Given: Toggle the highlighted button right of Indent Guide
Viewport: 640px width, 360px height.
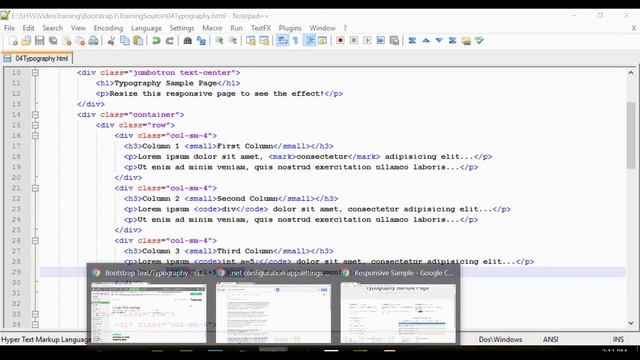Looking at the screenshot, I should (x=322, y=41).
